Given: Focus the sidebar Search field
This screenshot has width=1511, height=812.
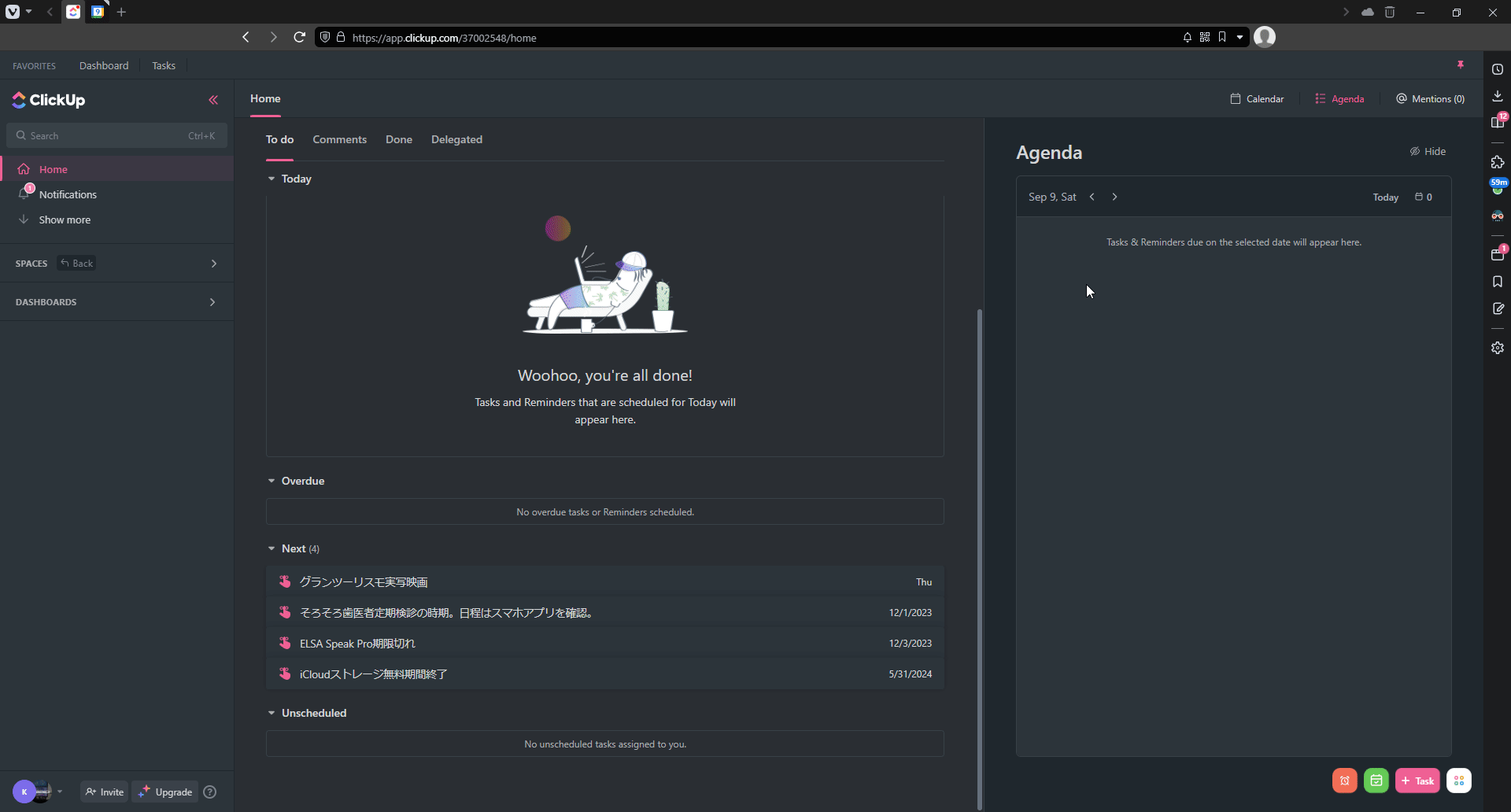Looking at the screenshot, I should pos(116,135).
